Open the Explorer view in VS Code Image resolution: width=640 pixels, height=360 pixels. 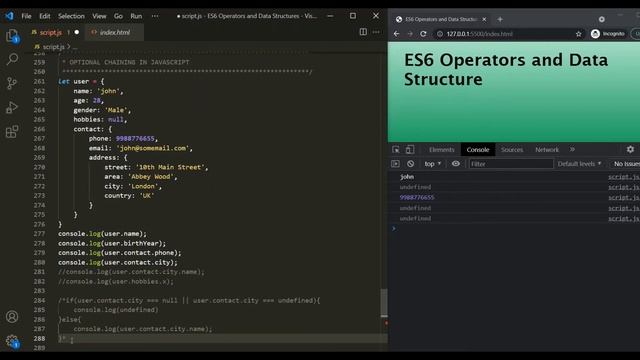click(12, 36)
